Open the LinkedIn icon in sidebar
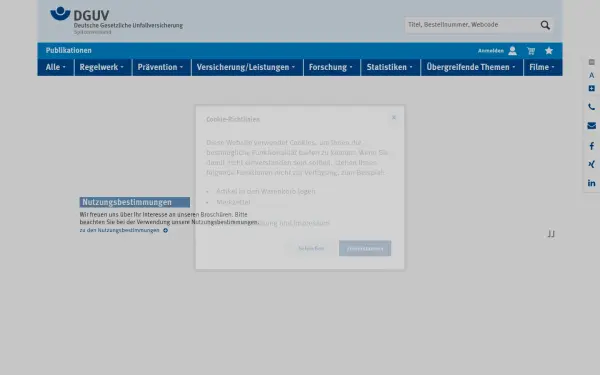Viewport: 600px width, 375px height. point(592,183)
